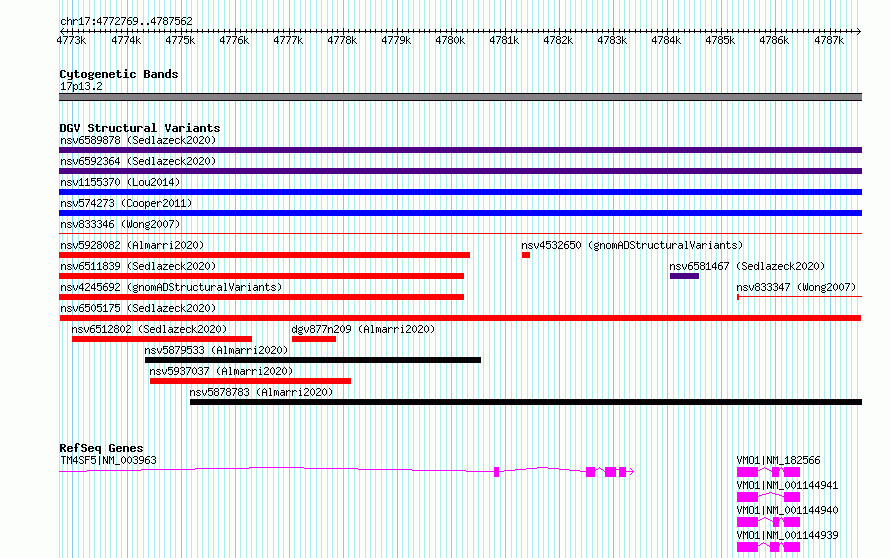
Task: Click the VMO1|NM_001144940 transcript label
Action: coord(787,510)
